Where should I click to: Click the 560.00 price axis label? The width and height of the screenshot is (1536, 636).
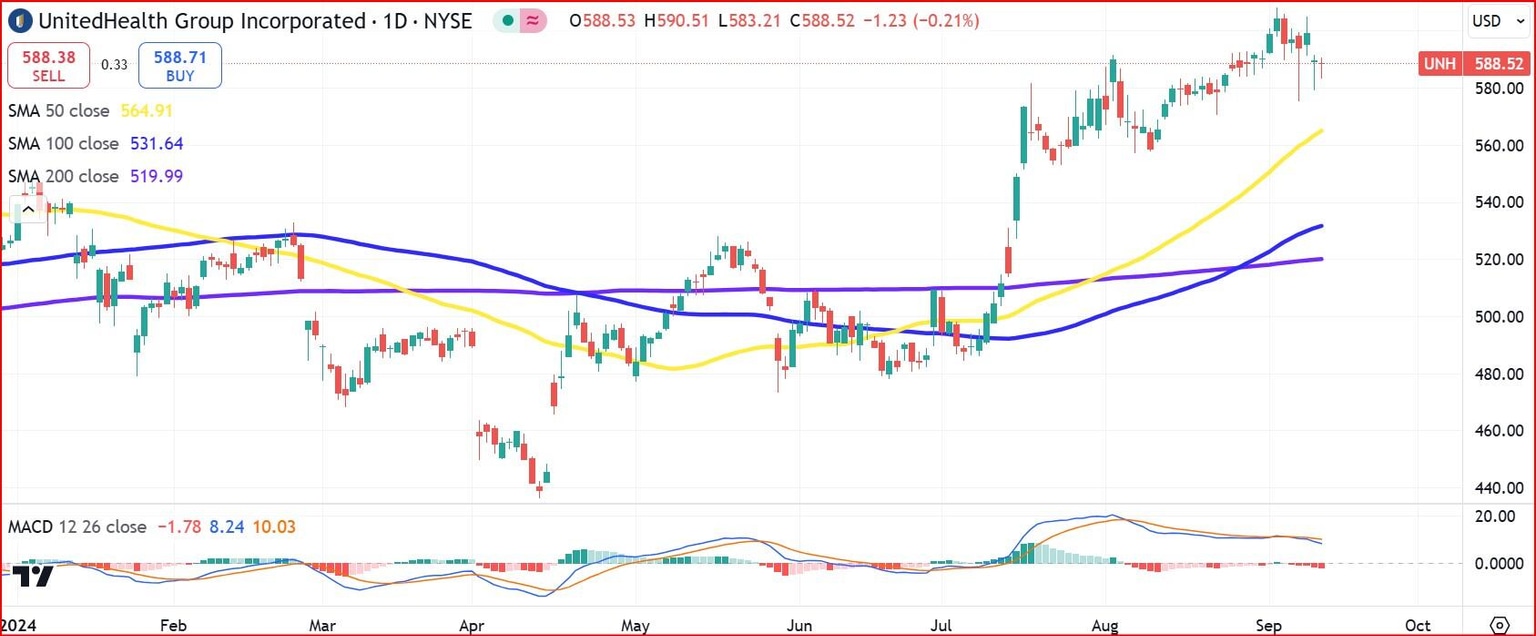click(x=1497, y=145)
